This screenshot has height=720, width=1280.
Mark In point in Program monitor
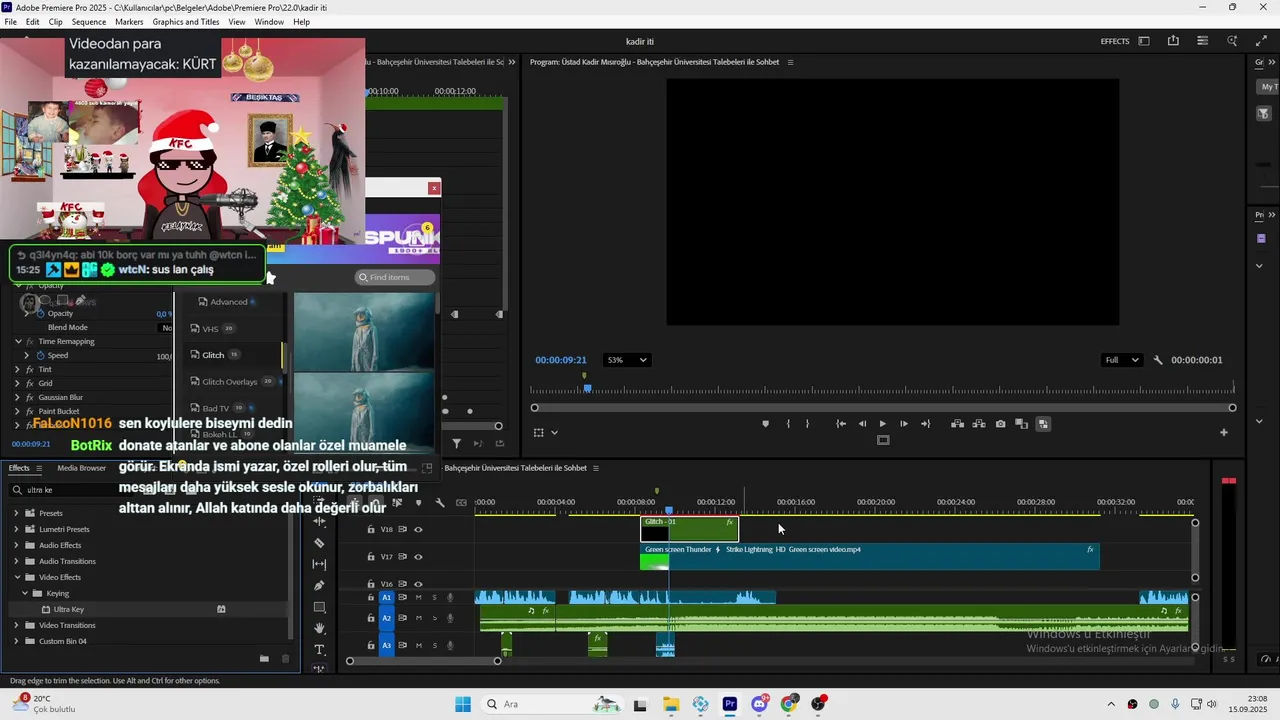tap(788, 424)
